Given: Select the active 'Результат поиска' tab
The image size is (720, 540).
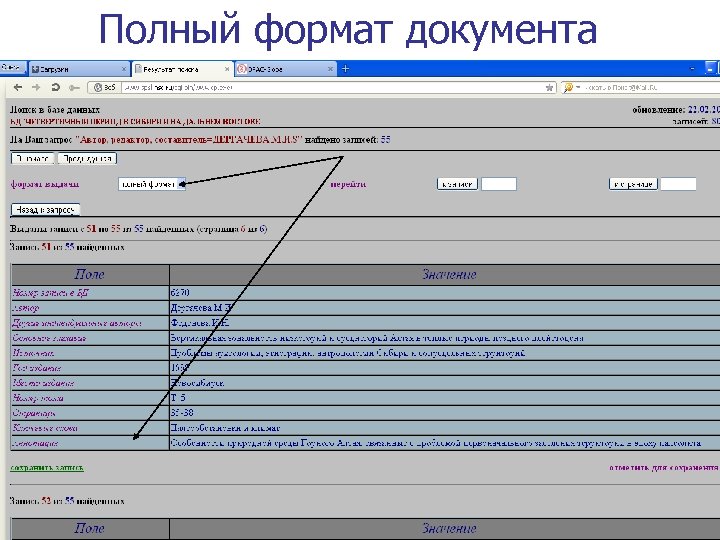Looking at the screenshot, I should coord(182,69).
